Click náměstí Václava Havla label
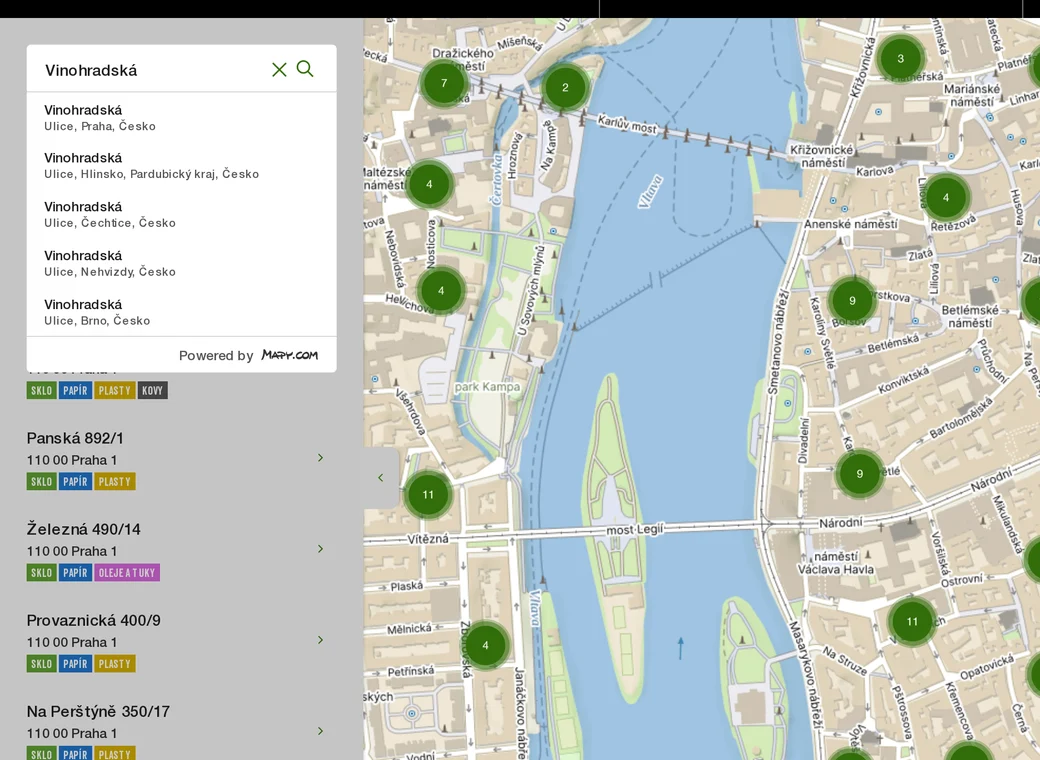 (836, 563)
